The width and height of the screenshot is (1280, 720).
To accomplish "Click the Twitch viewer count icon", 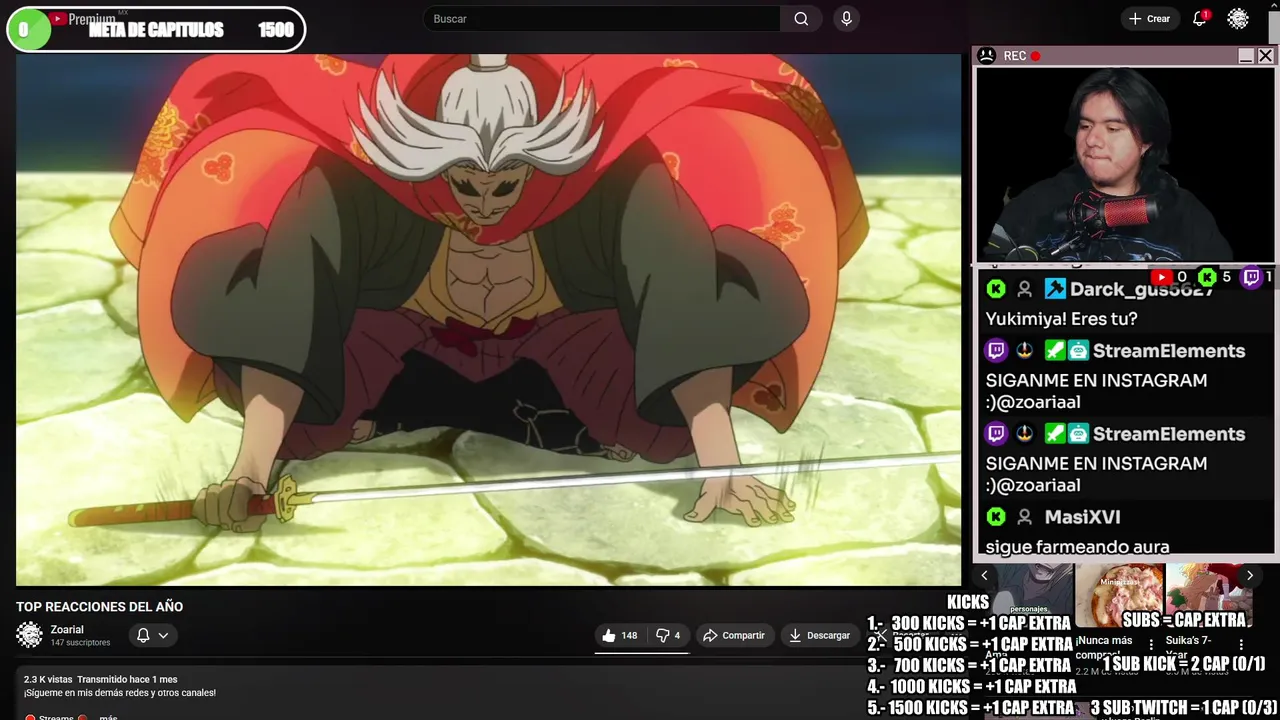I will tap(1251, 277).
